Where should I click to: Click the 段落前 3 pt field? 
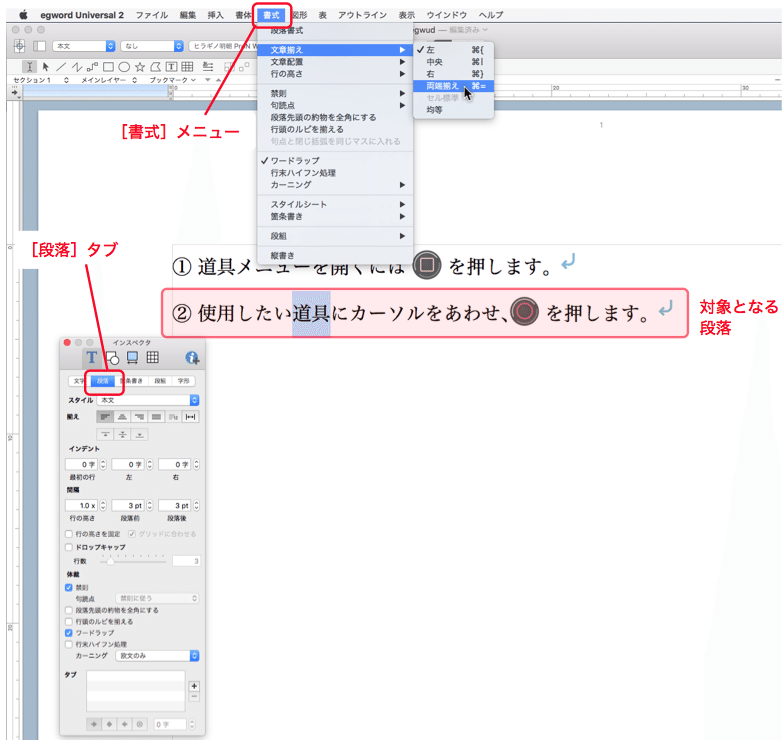(129, 506)
